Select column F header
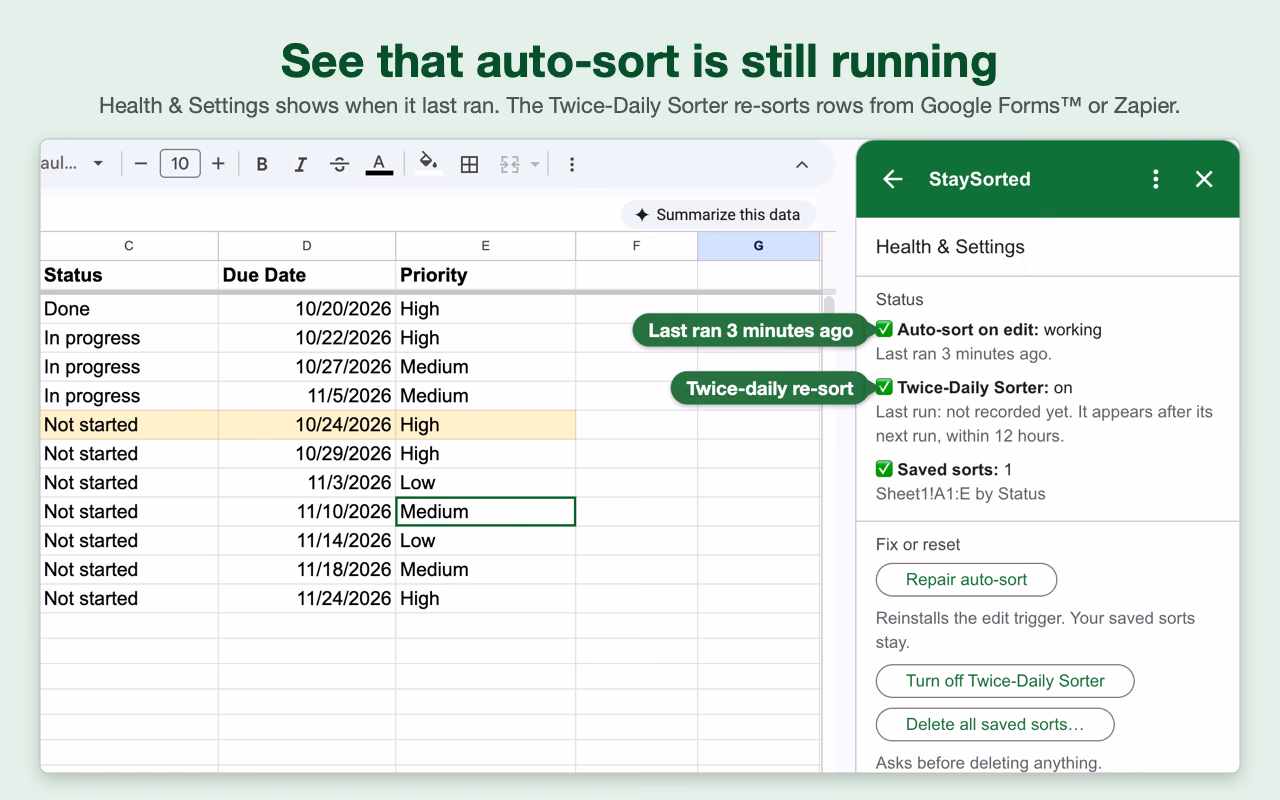 (637, 246)
